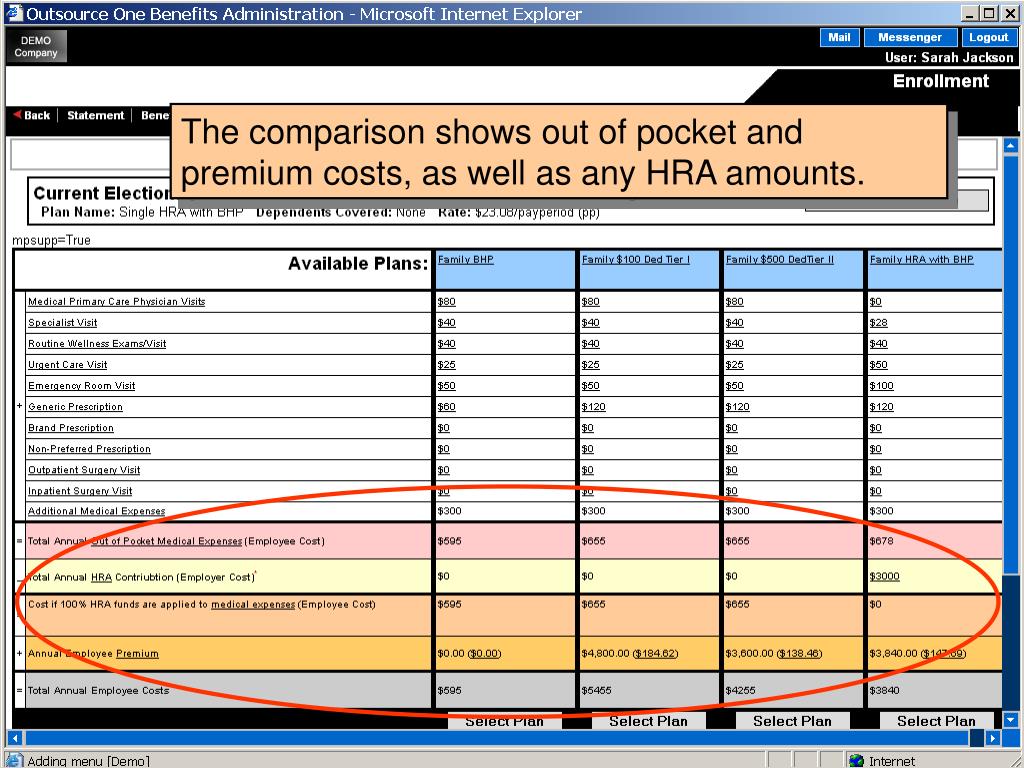The height and width of the screenshot is (768, 1024).
Task: Click Urgent Care Visit link
Action: pos(67,364)
